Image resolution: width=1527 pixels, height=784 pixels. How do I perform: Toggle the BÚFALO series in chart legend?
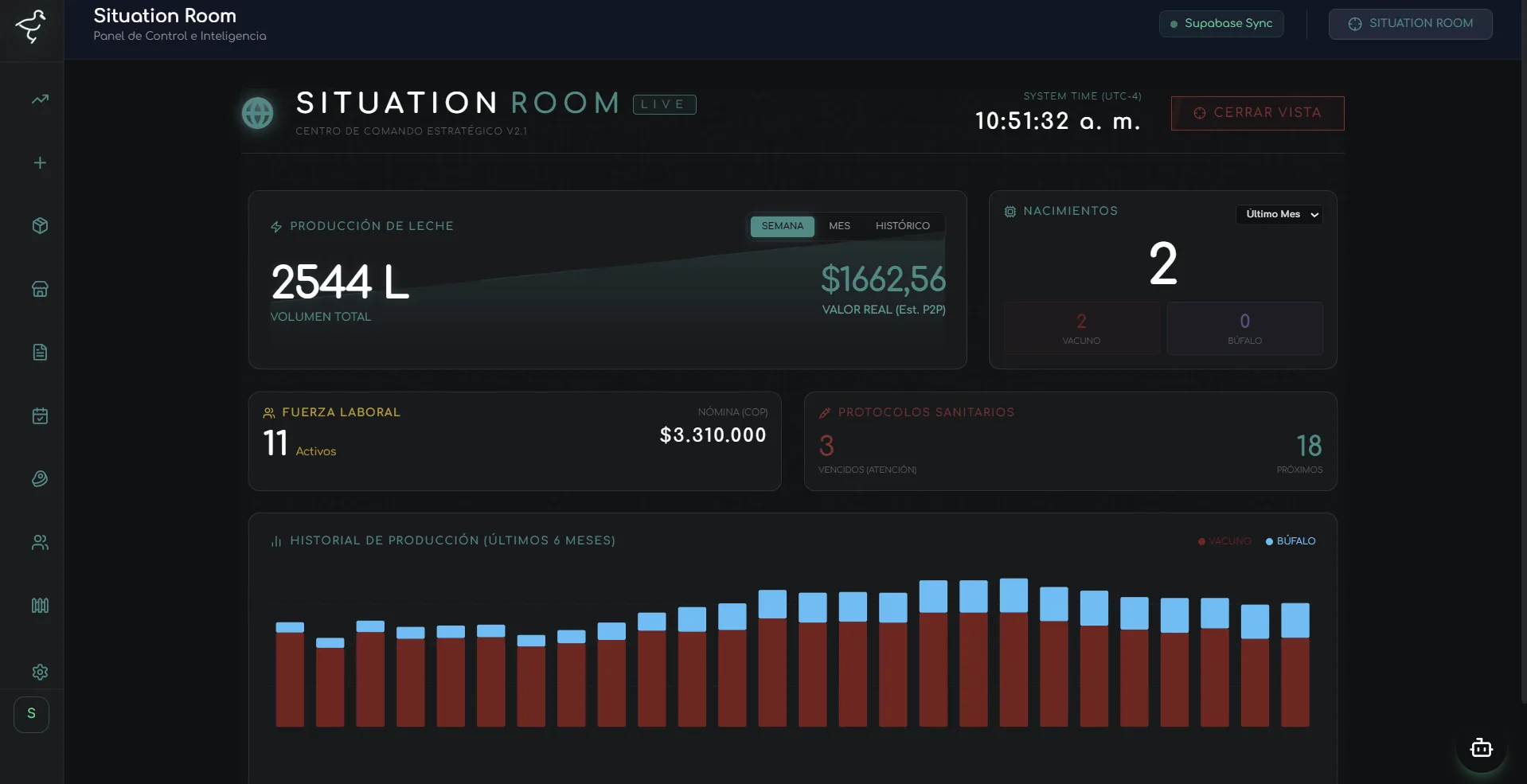pos(1291,541)
